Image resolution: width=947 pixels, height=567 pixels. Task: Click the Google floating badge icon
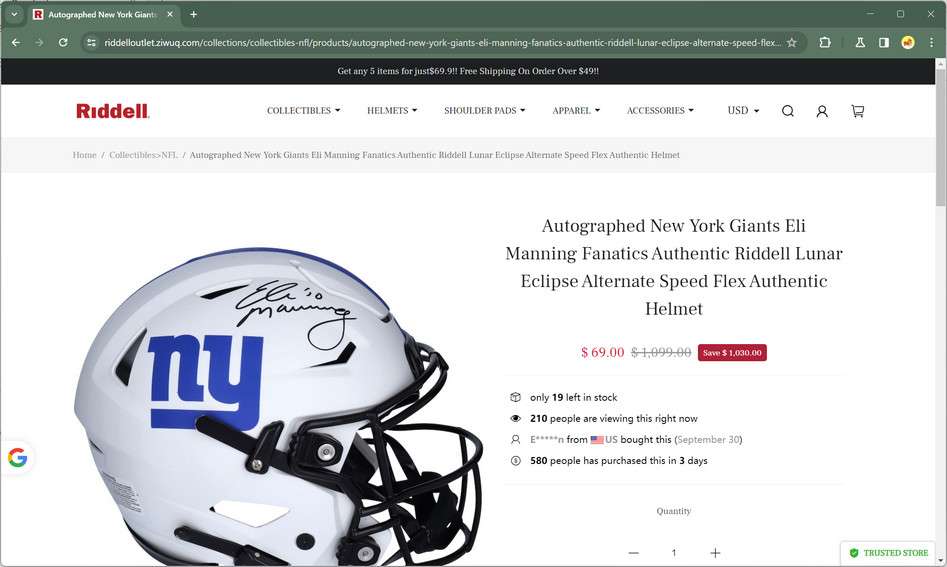(18, 458)
